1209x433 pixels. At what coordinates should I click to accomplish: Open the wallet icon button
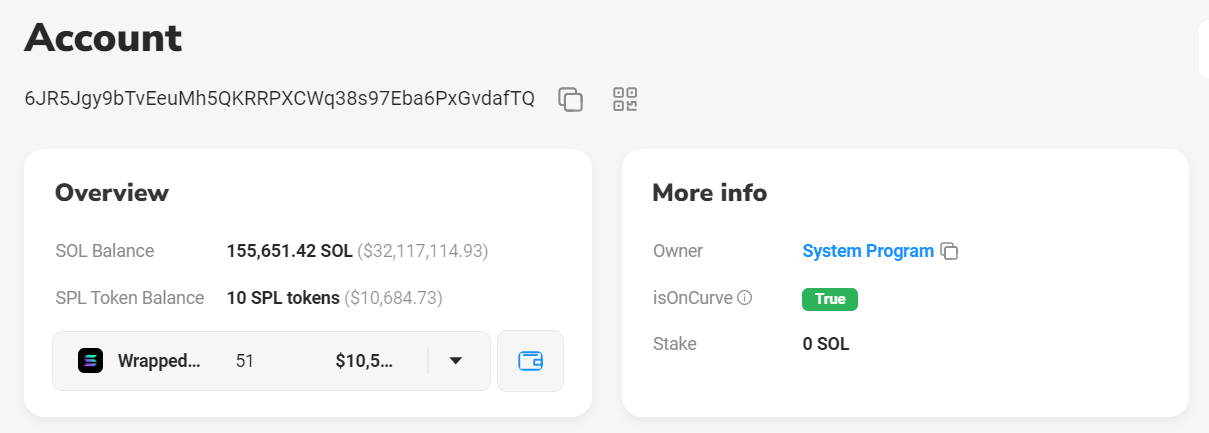pyautogui.click(x=530, y=361)
